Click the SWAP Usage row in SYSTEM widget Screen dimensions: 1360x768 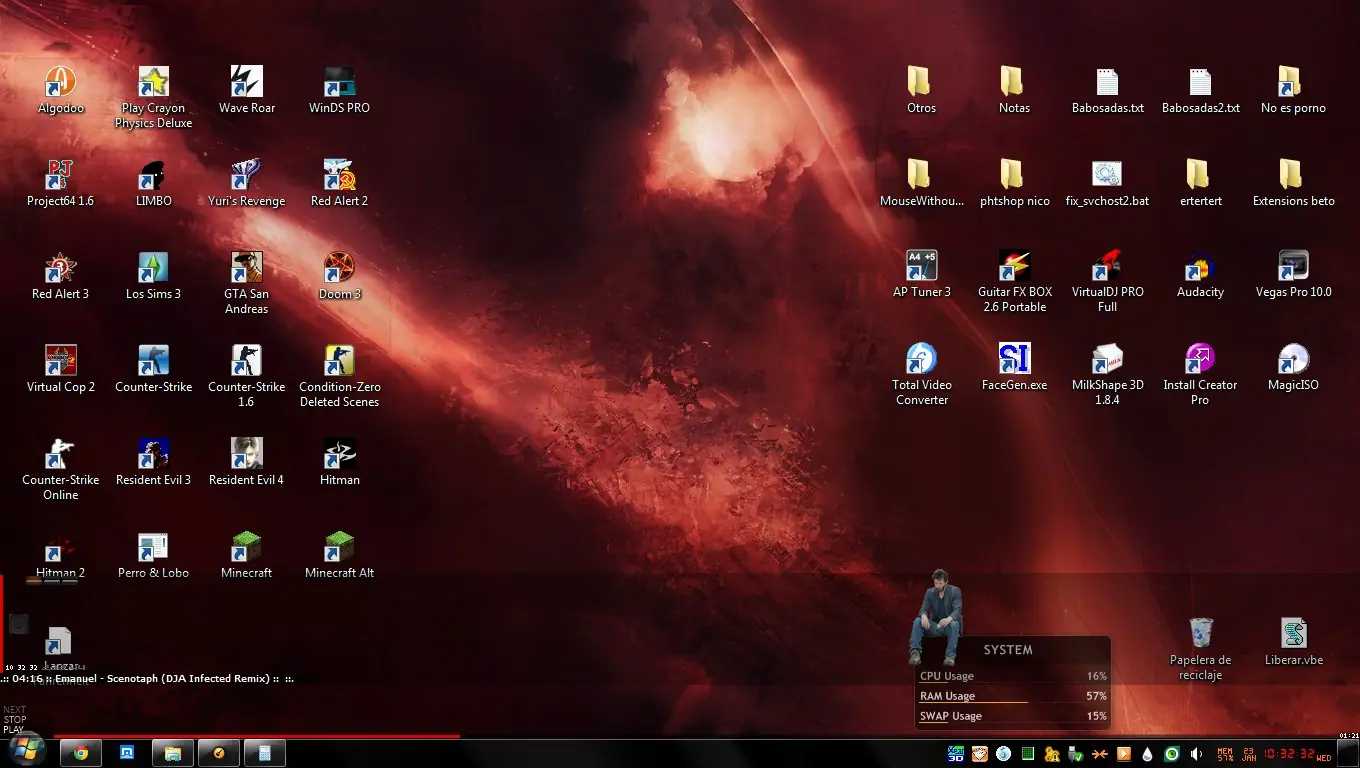pyautogui.click(x=1013, y=717)
